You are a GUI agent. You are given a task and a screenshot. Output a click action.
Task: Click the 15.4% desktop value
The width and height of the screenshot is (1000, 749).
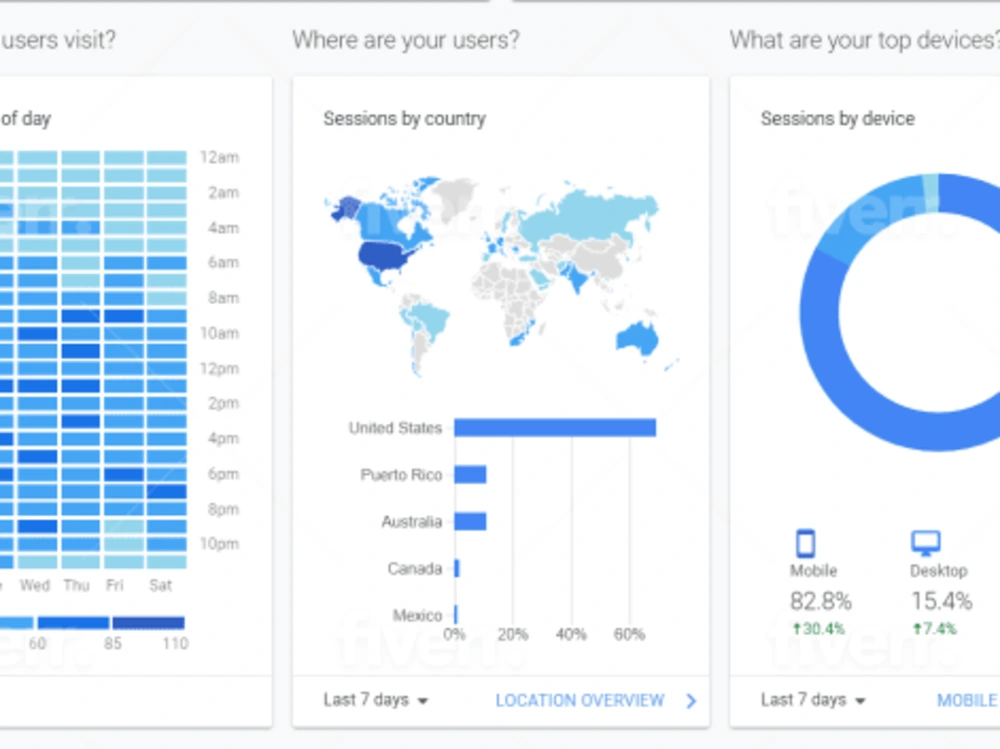coord(941,601)
